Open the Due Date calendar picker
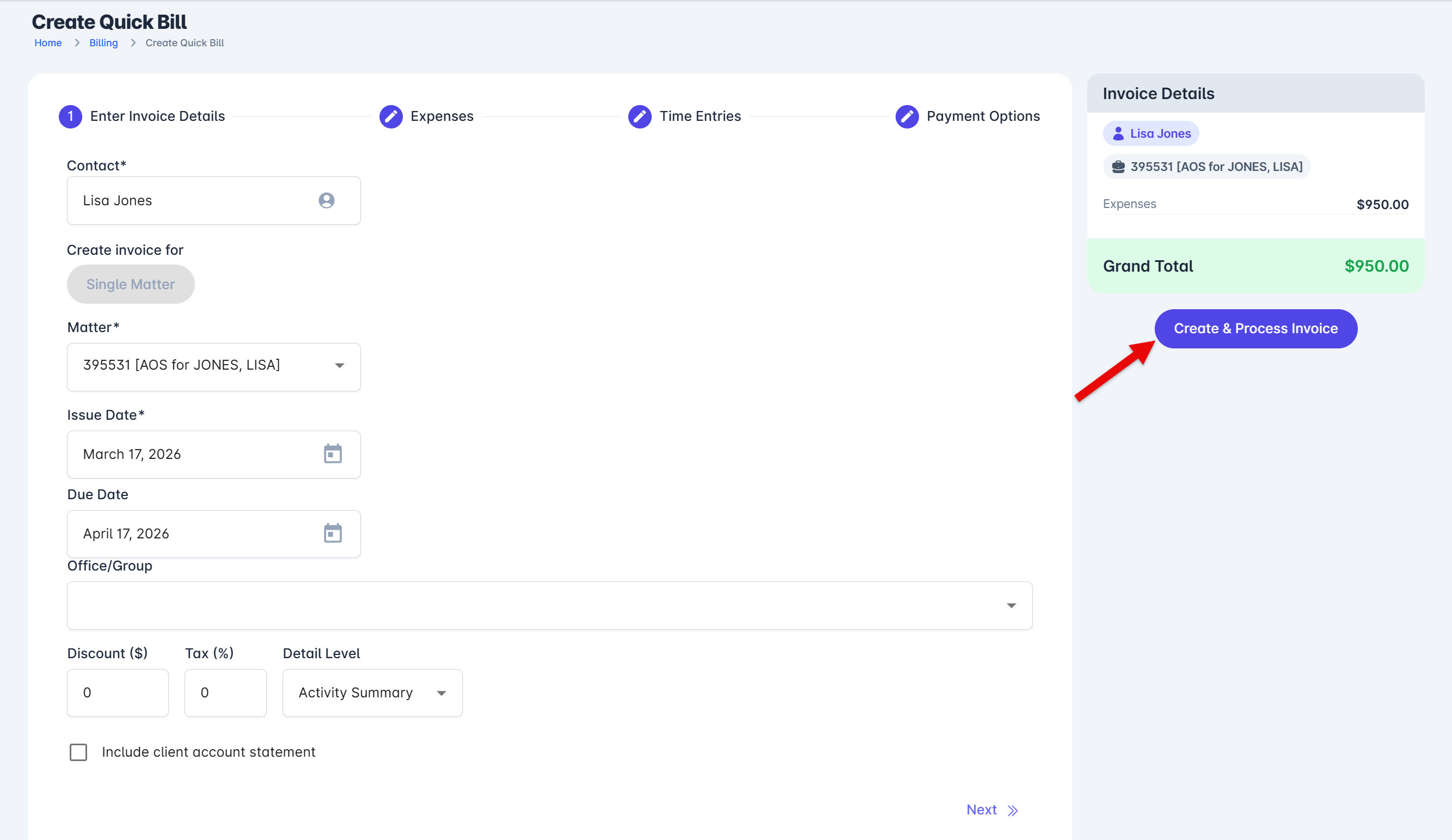Image resolution: width=1452 pixels, height=840 pixels. [333, 534]
